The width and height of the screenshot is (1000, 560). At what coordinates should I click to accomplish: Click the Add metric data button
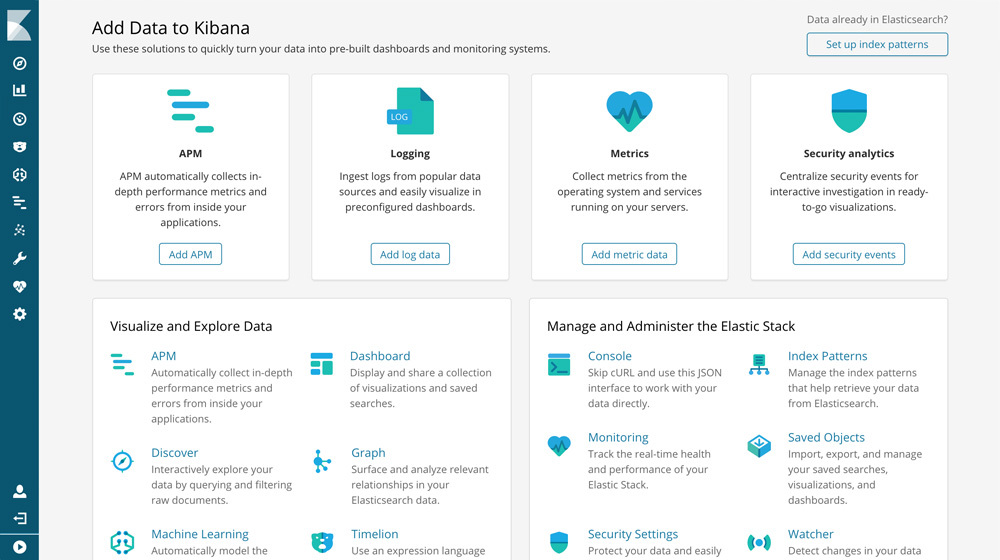(x=629, y=254)
